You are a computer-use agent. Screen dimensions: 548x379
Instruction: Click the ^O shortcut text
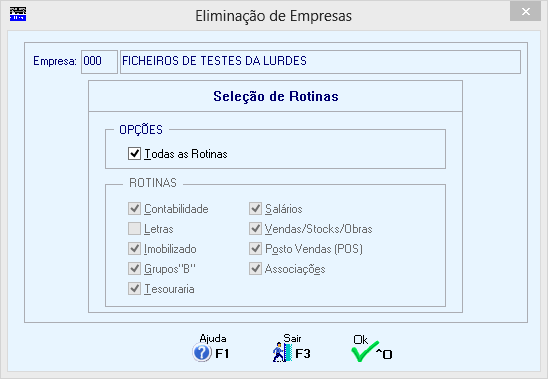tap(384, 355)
